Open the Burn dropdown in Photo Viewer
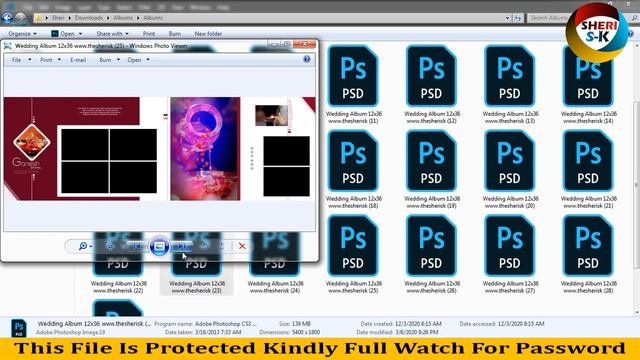This screenshot has height=360, width=640. (x=109, y=60)
